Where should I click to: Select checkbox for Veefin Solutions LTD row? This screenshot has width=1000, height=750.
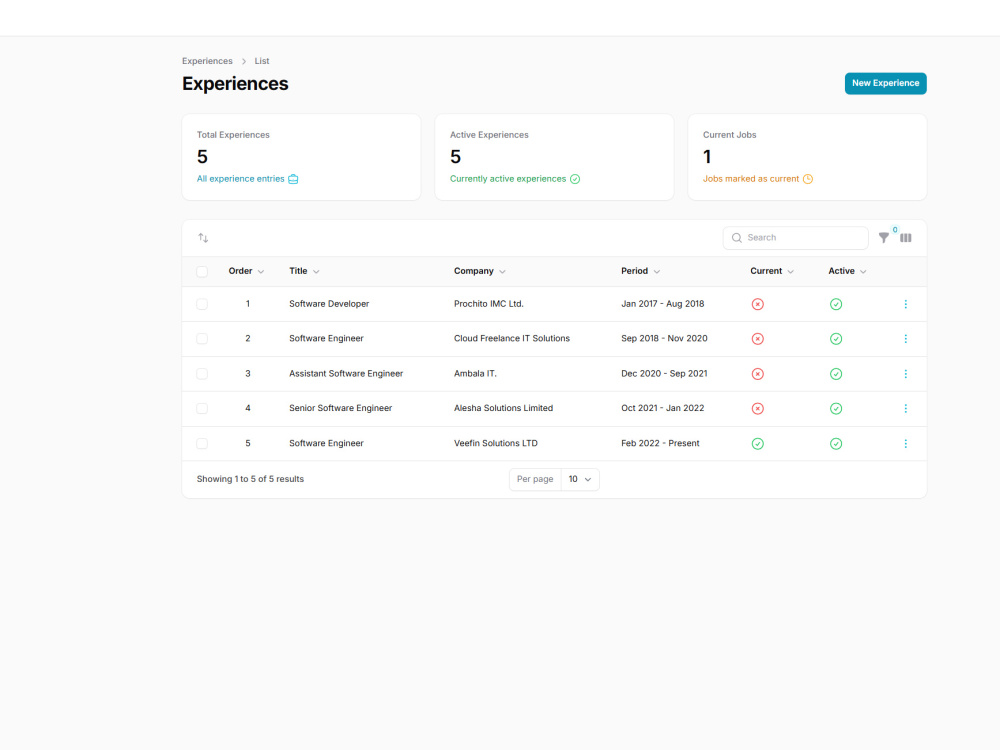[202, 443]
